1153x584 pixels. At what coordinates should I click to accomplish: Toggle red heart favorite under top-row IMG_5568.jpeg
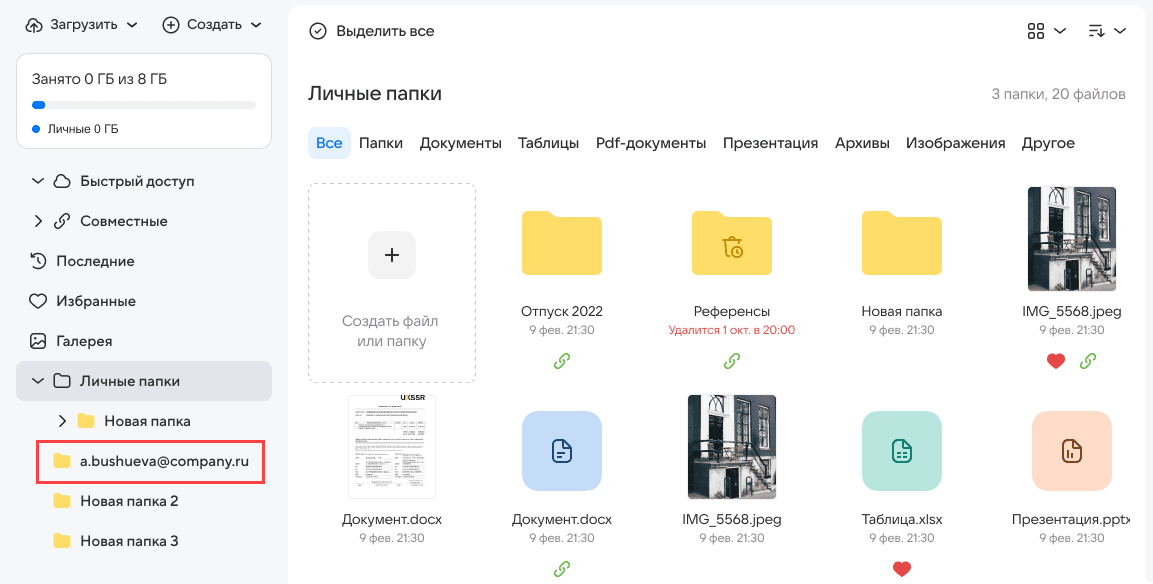pyautogui.click(x=1056, y=361)
